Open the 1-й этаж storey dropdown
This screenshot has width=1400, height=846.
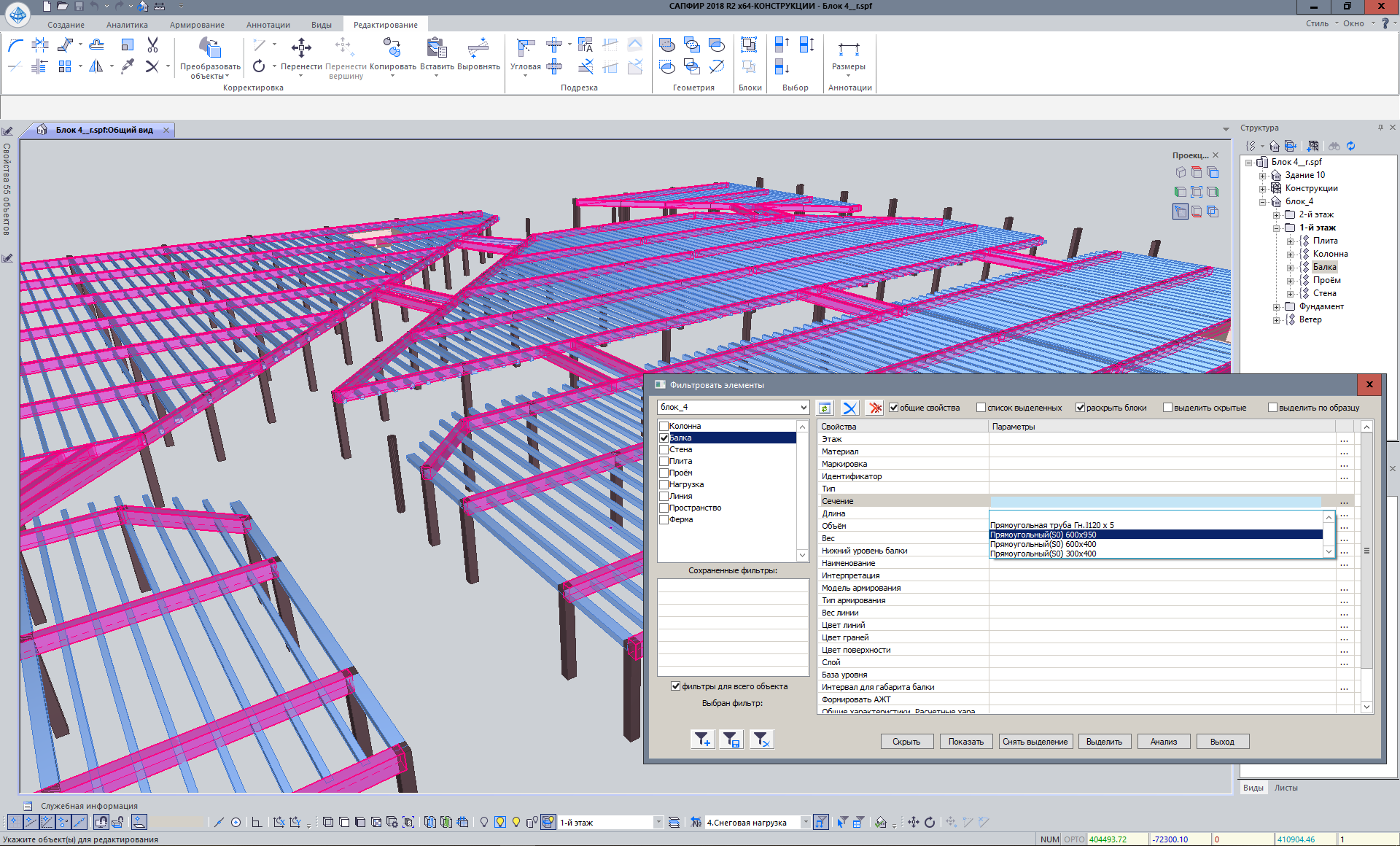658,823
